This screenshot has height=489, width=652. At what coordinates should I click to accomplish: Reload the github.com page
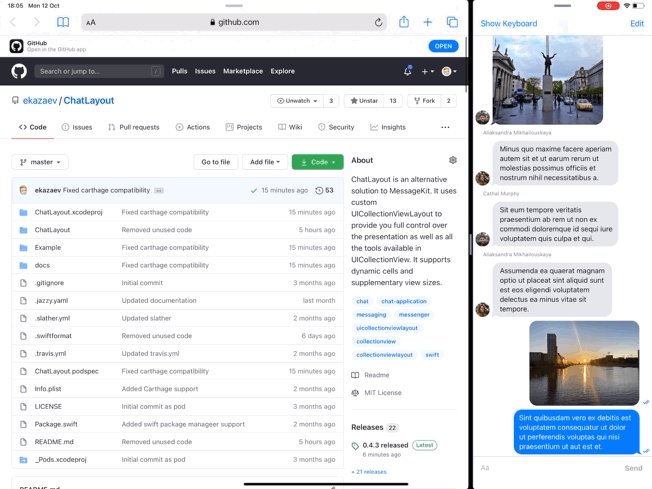tap(378, 22)
